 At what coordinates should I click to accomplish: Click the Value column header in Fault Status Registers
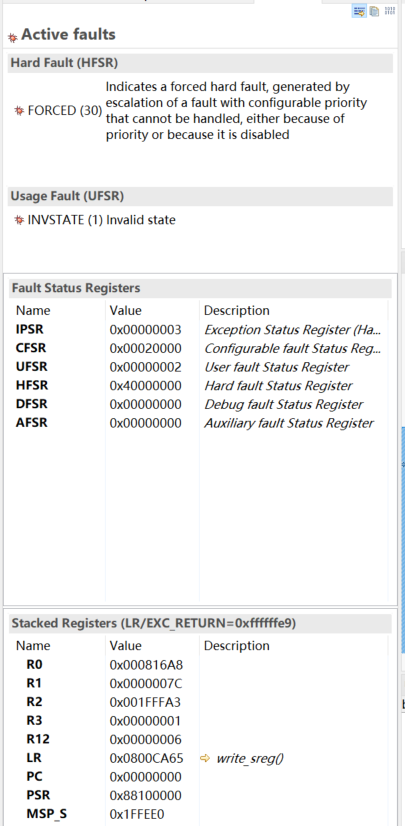[x=125, y=310]
